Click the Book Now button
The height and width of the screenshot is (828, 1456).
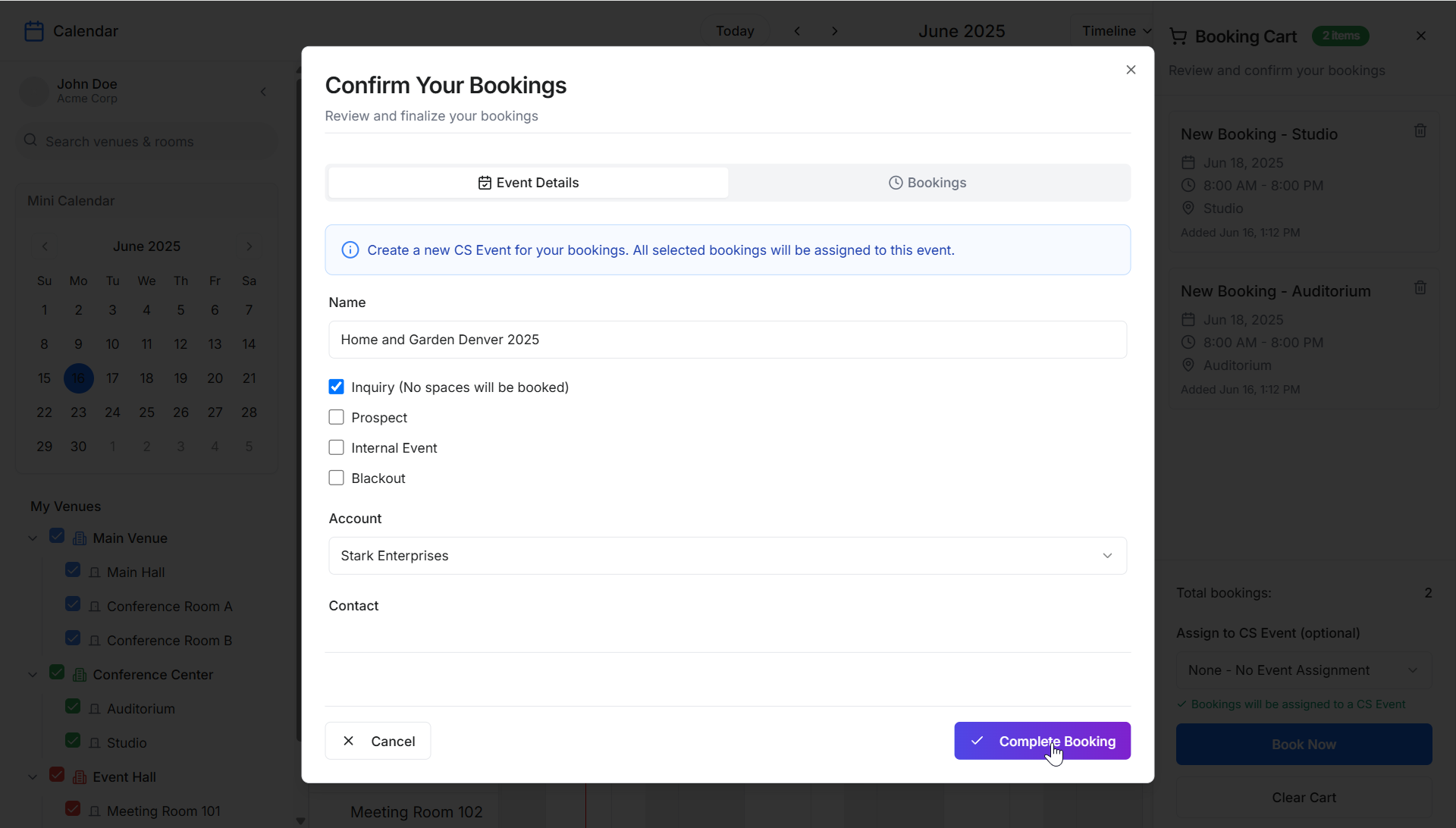[1304, 745]
